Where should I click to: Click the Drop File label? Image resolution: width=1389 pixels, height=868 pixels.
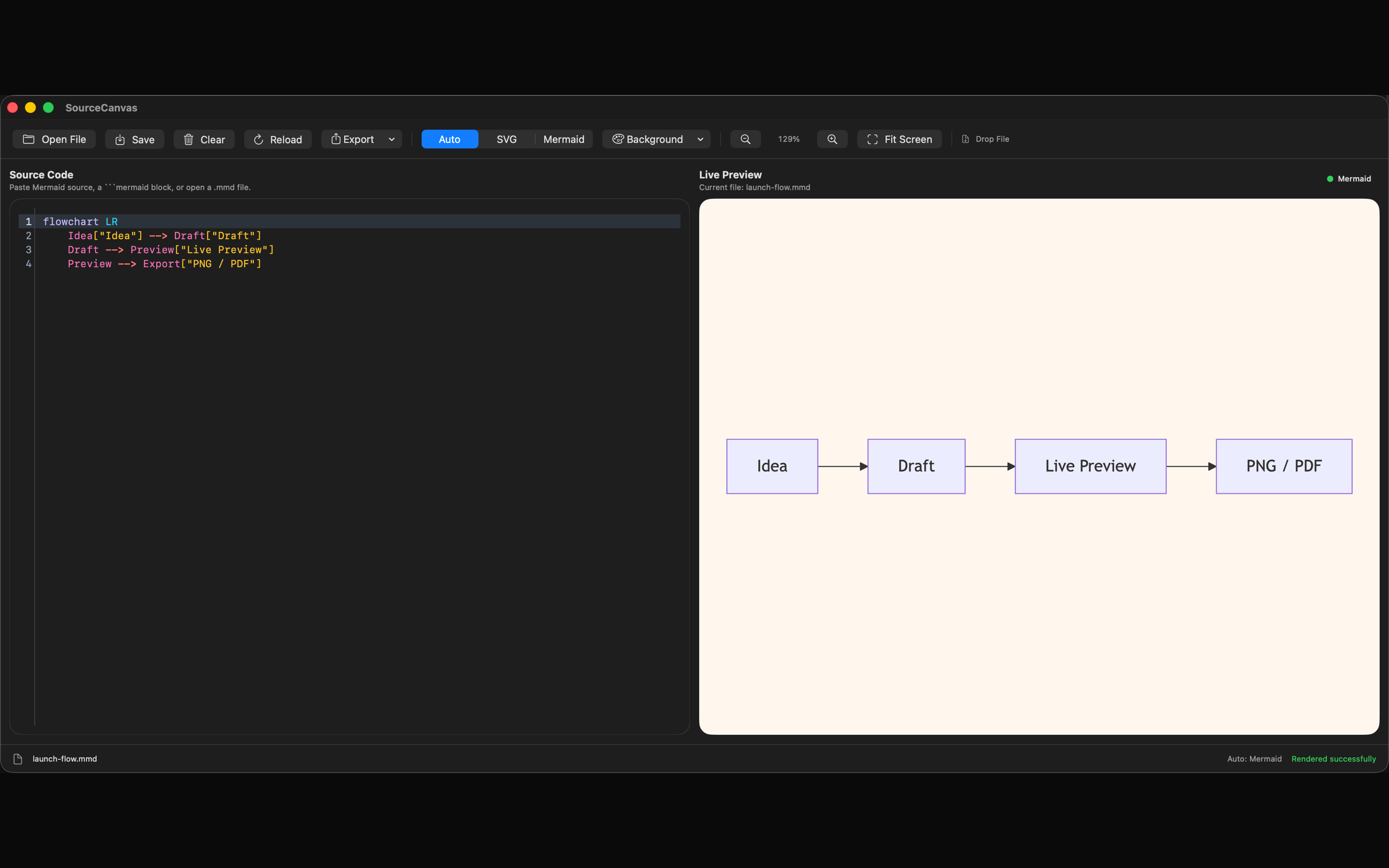click(x=993, y=139)
